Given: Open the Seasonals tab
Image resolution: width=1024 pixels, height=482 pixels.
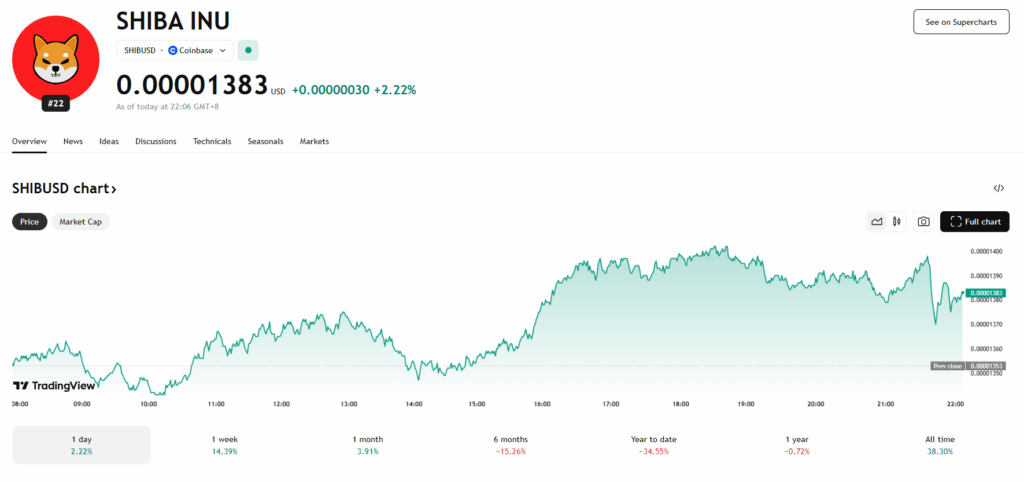Looking at the screenshot, I should [265, 141].
